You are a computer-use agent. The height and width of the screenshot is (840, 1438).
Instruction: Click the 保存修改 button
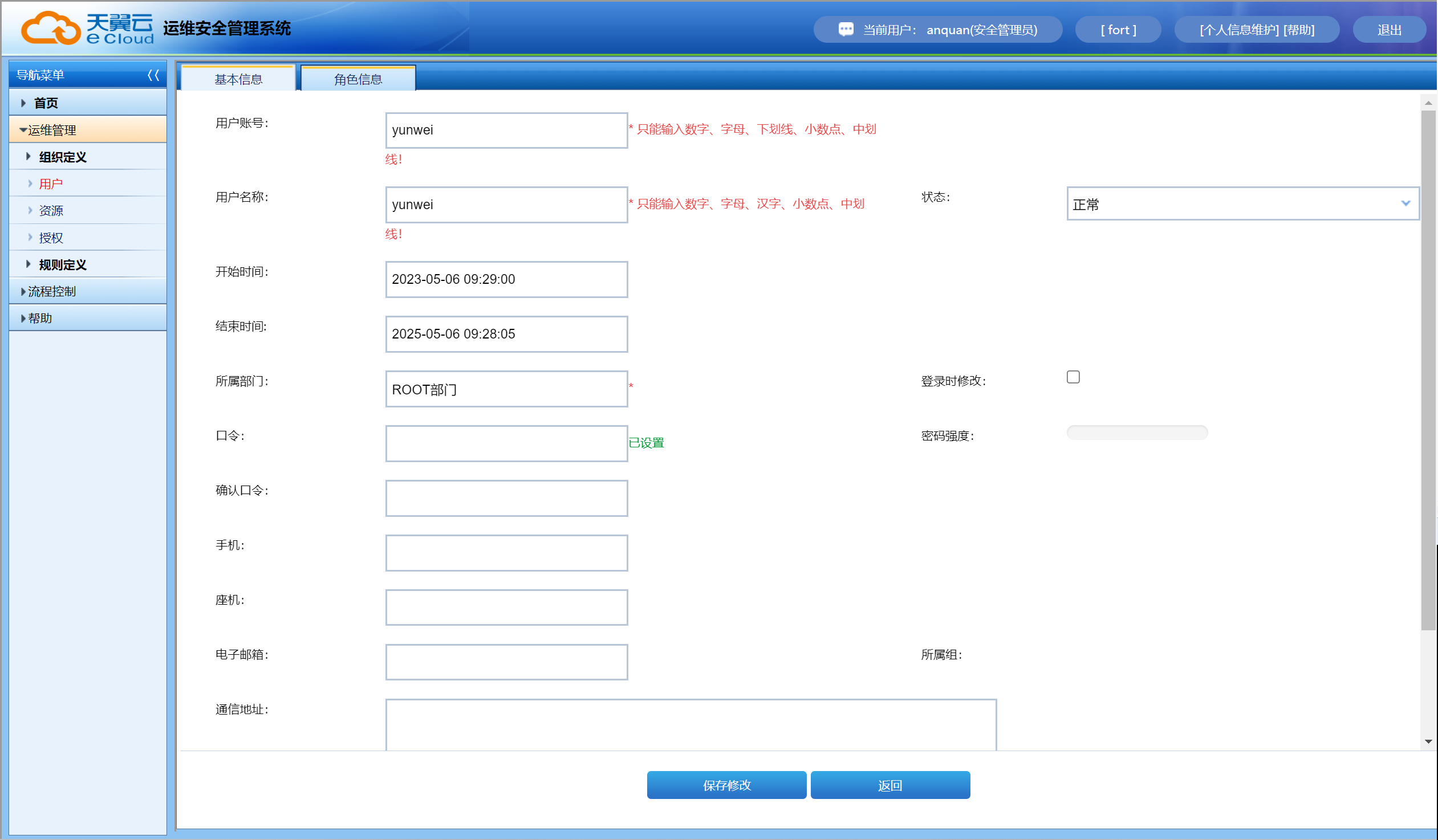click(726, 785)
